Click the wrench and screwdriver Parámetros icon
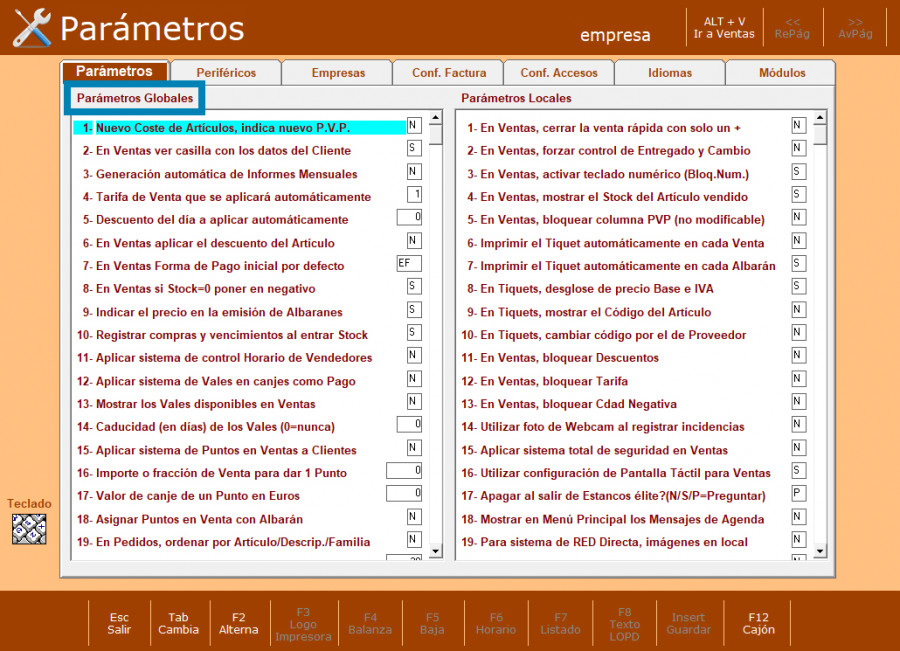This screenshot has width=900, height=651. [x=32, y=28]
